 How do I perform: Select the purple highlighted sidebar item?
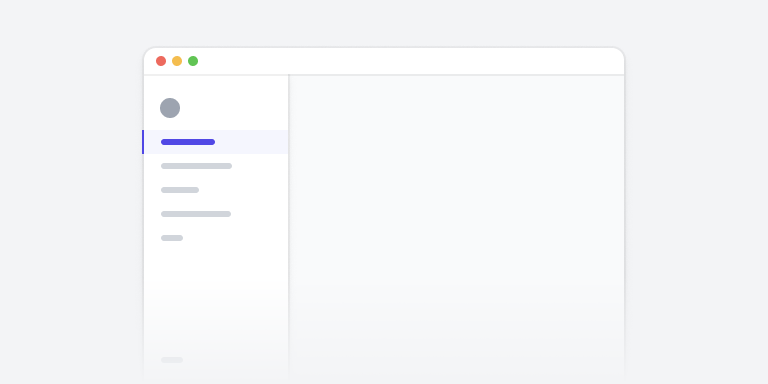pyautogui.click(x=188, y=142)
